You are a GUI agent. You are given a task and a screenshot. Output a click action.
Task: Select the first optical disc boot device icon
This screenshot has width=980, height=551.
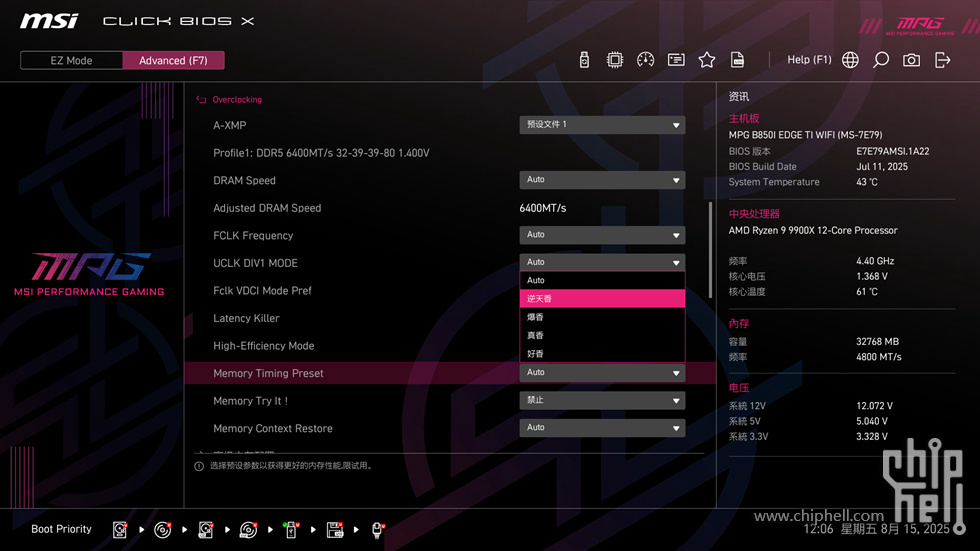coord(162,530)
